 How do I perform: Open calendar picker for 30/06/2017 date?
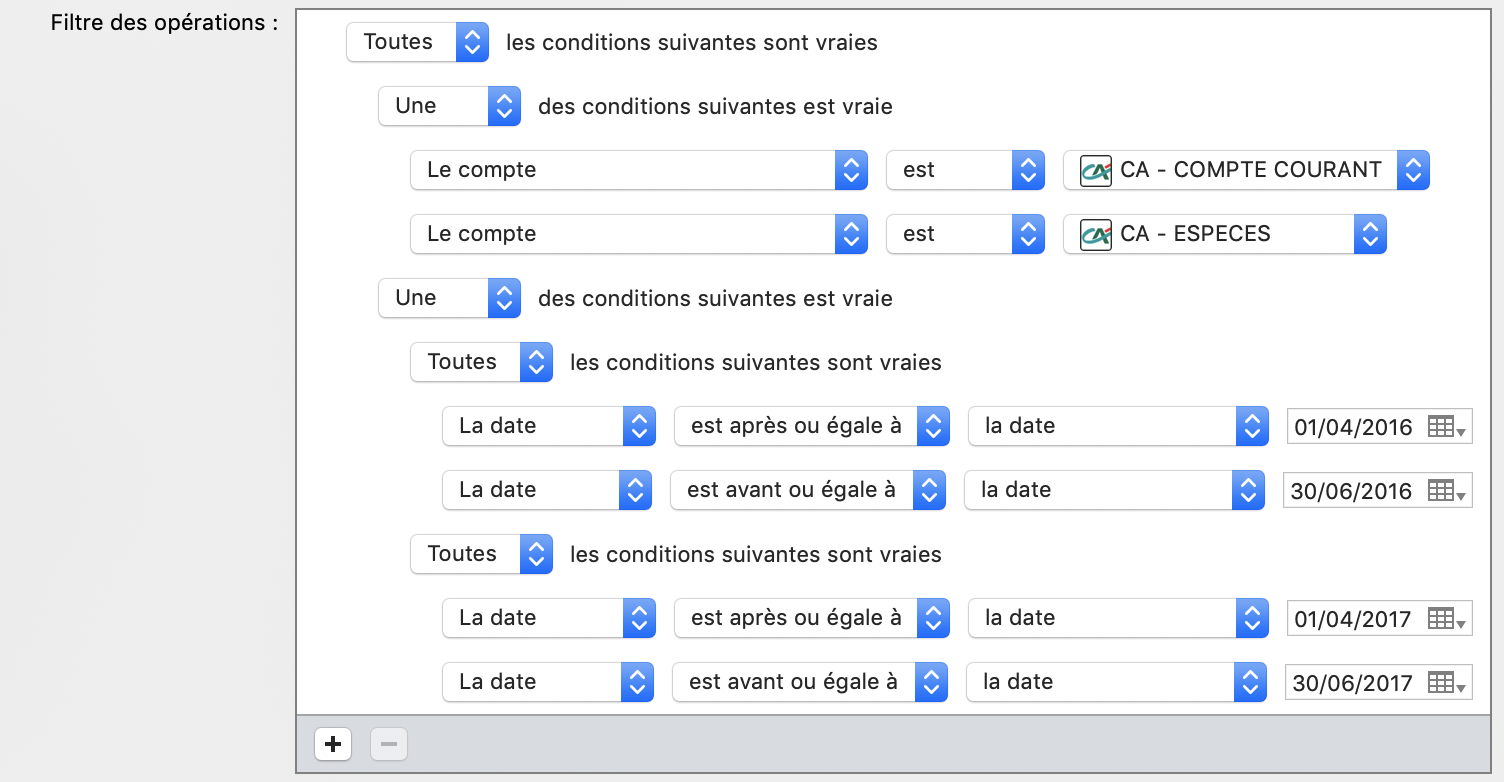1445,683
